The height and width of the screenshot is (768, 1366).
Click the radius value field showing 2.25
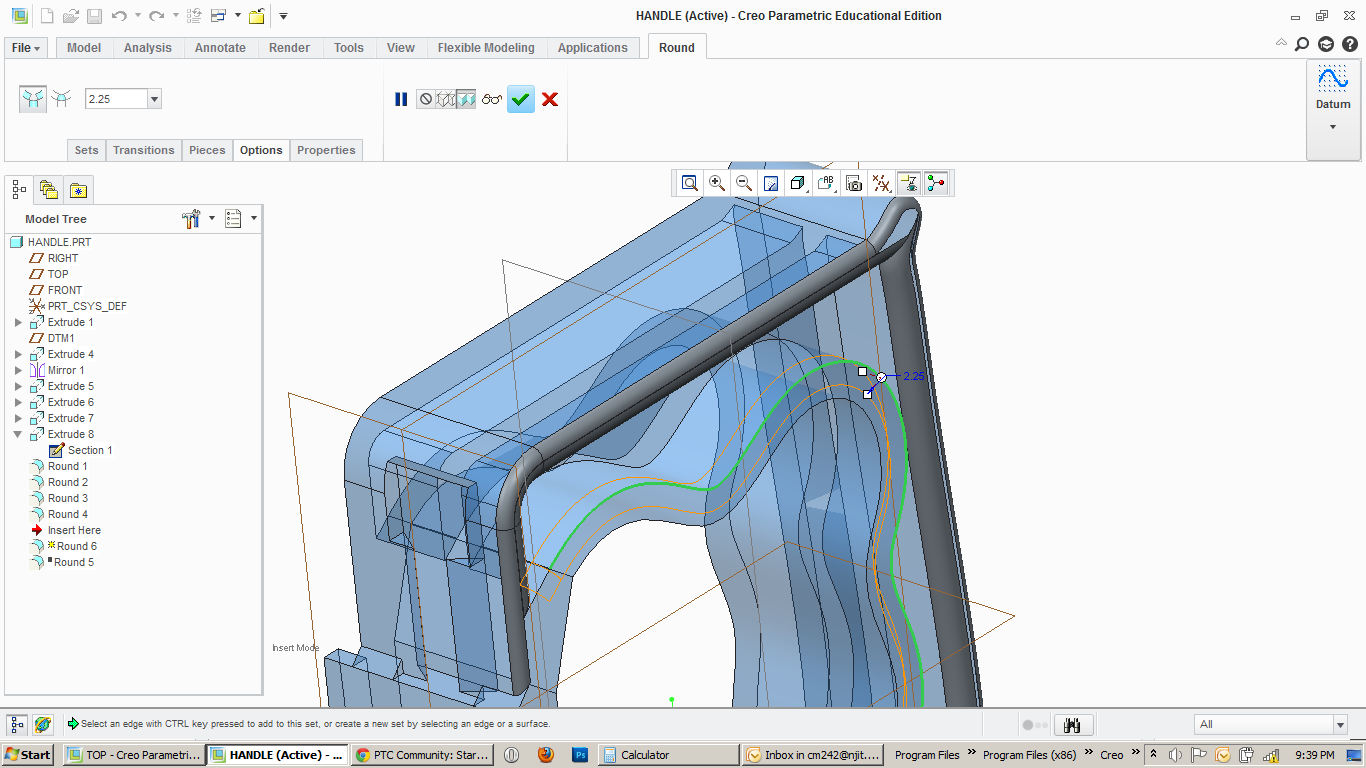pos(116,99)
